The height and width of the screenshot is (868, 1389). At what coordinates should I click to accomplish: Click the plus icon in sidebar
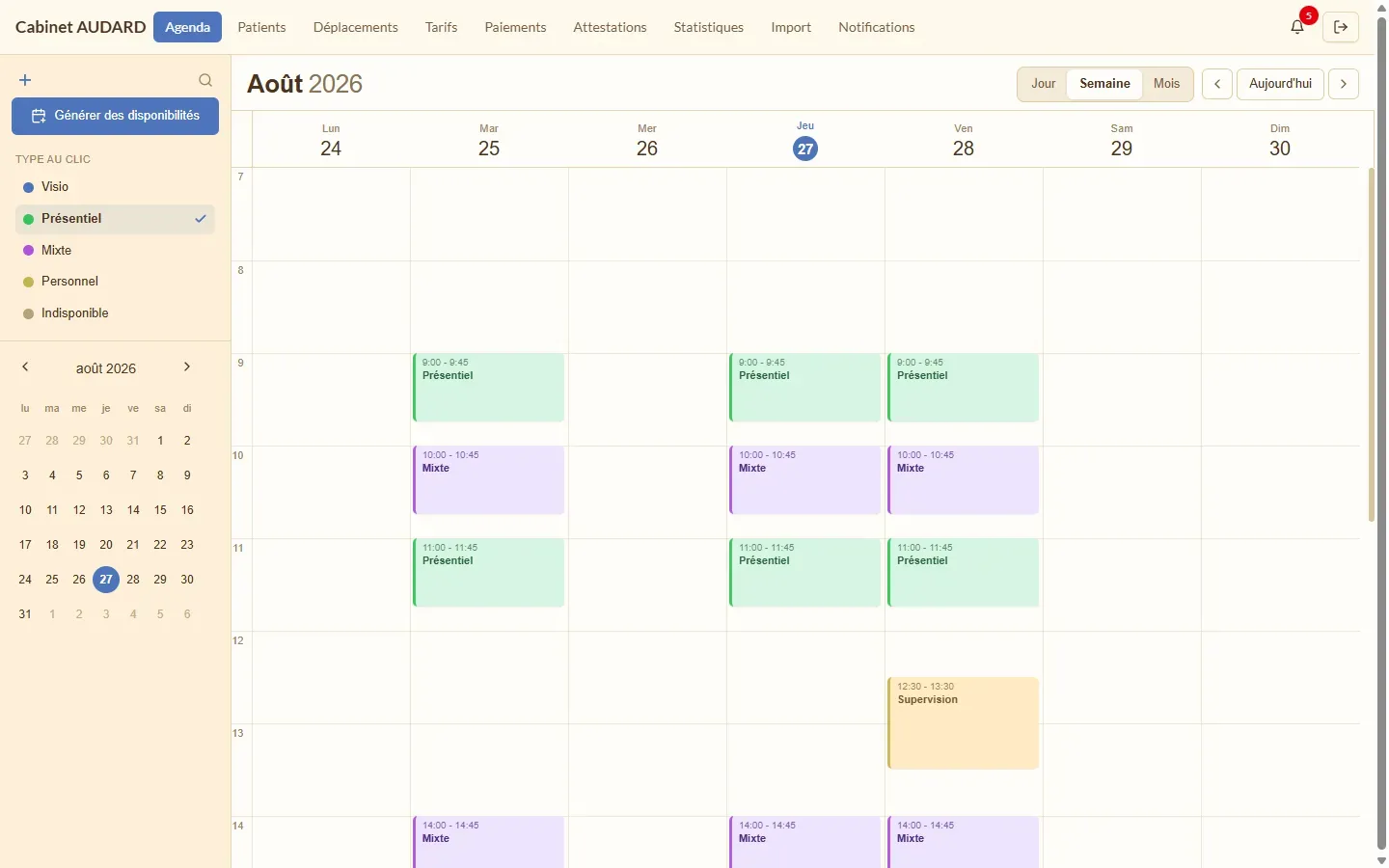(x=25, y=80)
